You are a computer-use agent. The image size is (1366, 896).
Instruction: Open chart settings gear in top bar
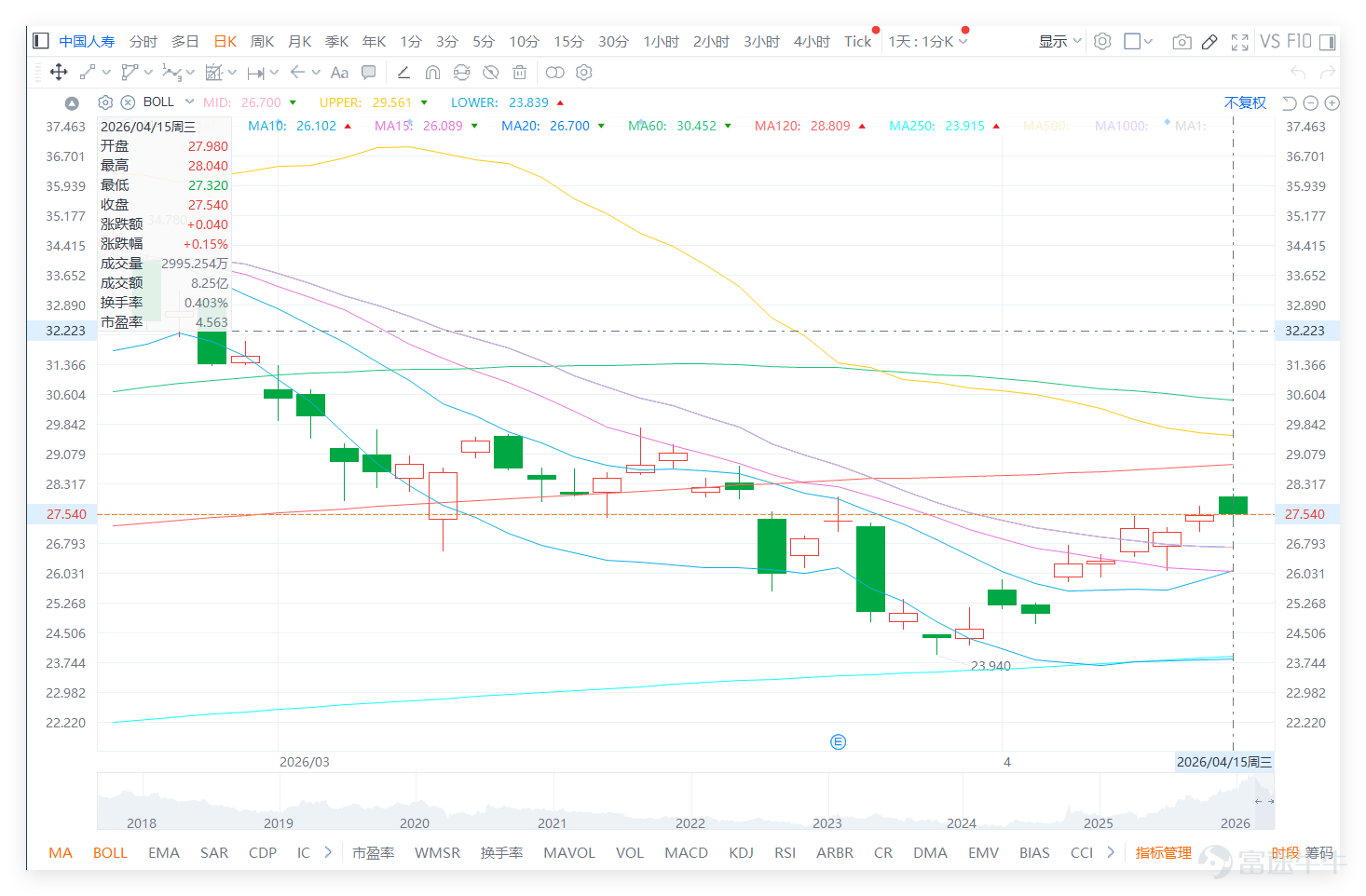(1102, 41)
